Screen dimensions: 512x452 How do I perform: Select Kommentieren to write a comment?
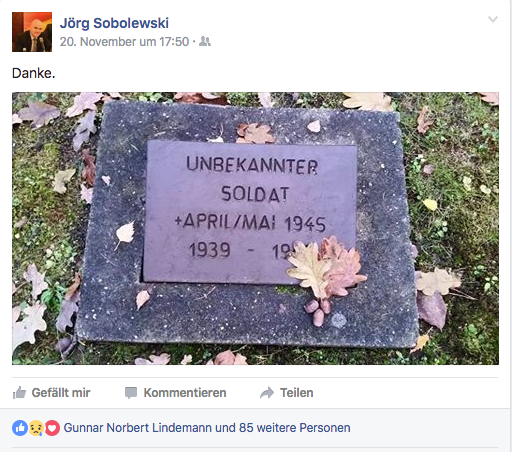click(x=185, y=393)
